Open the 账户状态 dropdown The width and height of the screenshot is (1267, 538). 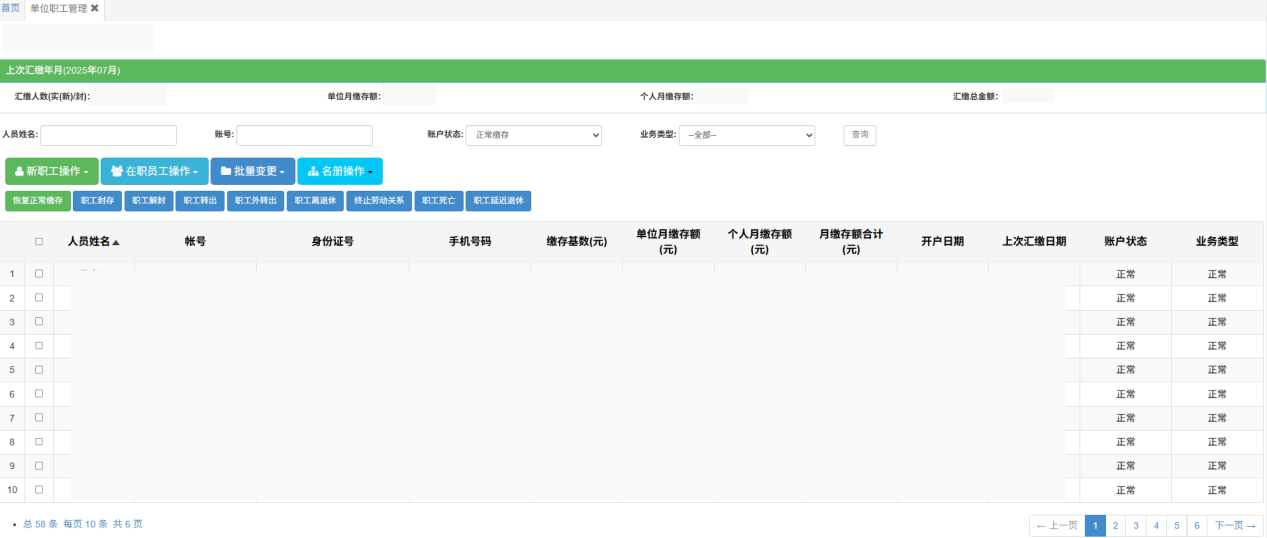534,135
